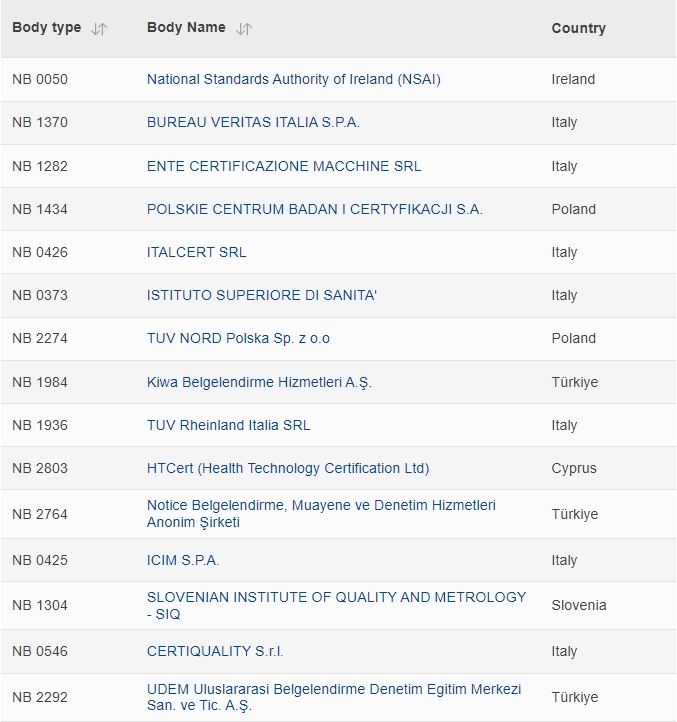Click the Cyprus country cell
The width and height of the screenshot is (677, 722).
coord(574,468)
